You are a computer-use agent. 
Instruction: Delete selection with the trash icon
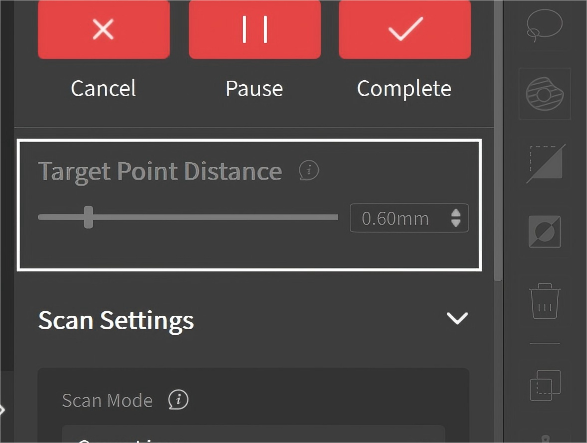[545, 301]
